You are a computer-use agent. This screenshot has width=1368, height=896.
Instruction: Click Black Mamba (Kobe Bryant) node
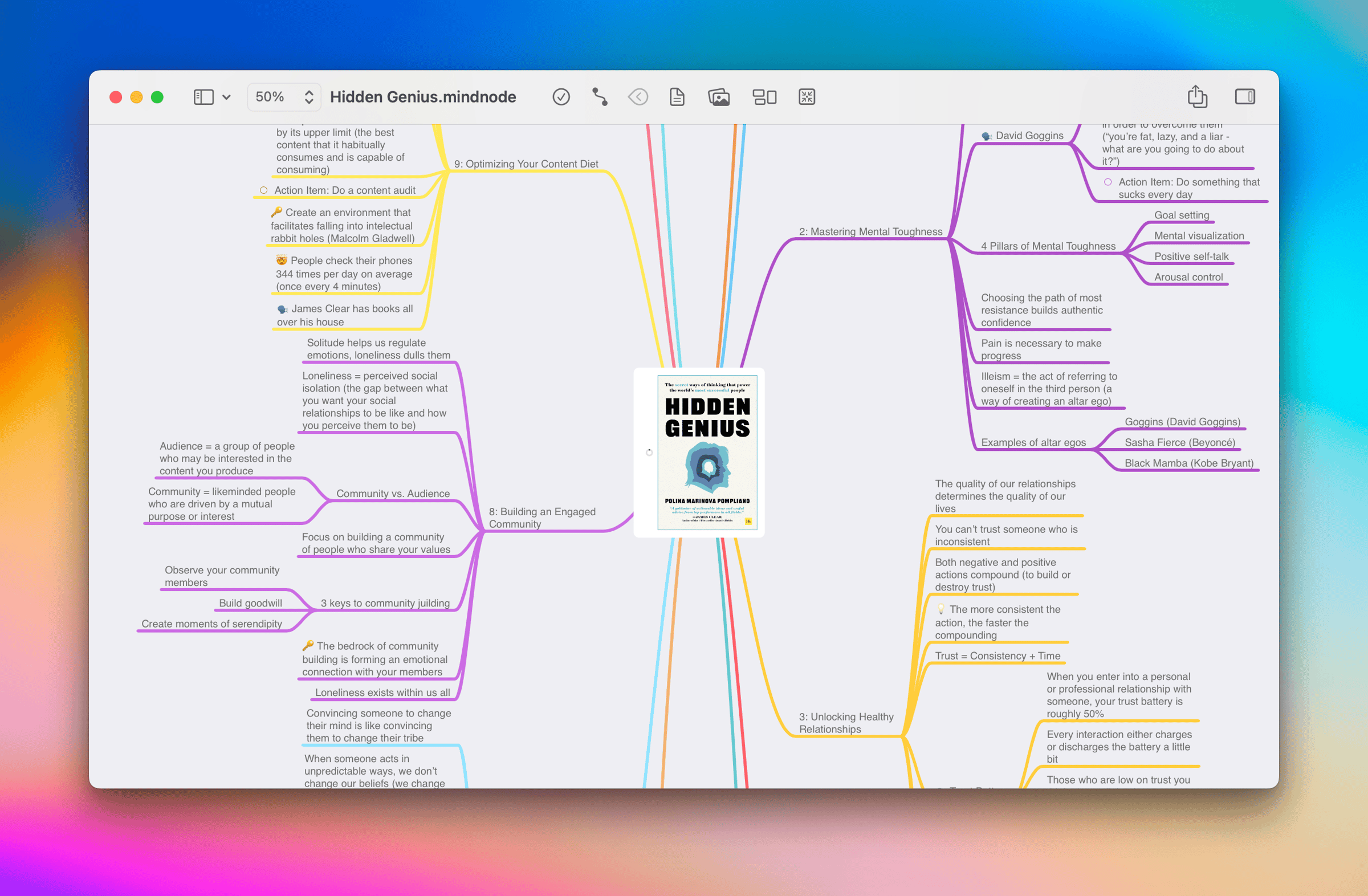point(1188,463)
